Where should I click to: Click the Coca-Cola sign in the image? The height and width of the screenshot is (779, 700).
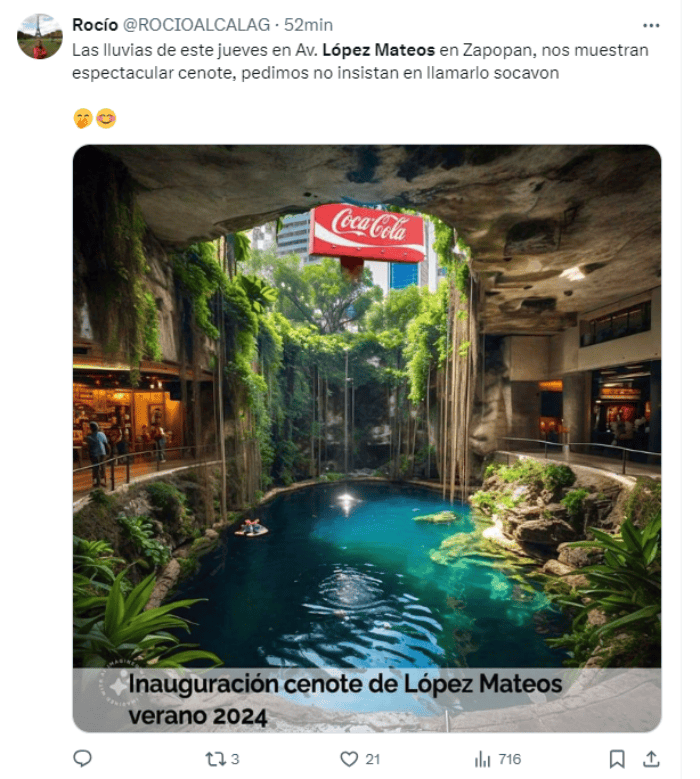click(367, 233)
